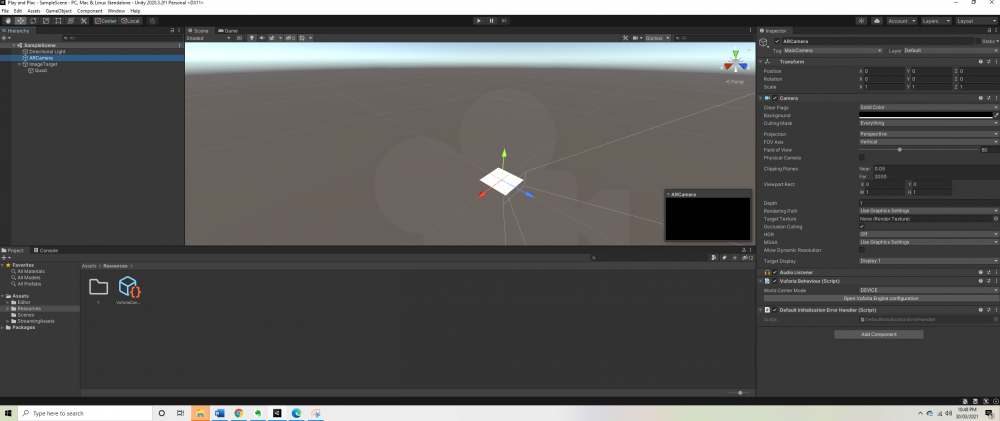Select the Hand tool in toolbar
Image resolution: width=1000 pixels, height=421 pixels.
tap(6, 20)
